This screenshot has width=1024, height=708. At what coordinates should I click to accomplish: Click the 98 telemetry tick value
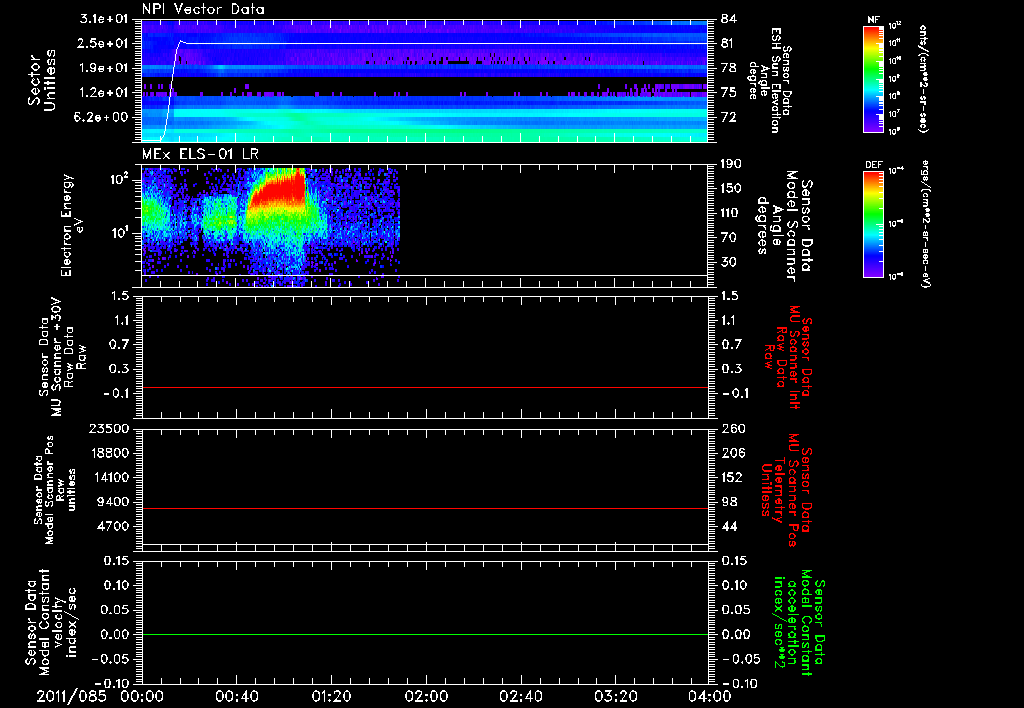[729, 502]
